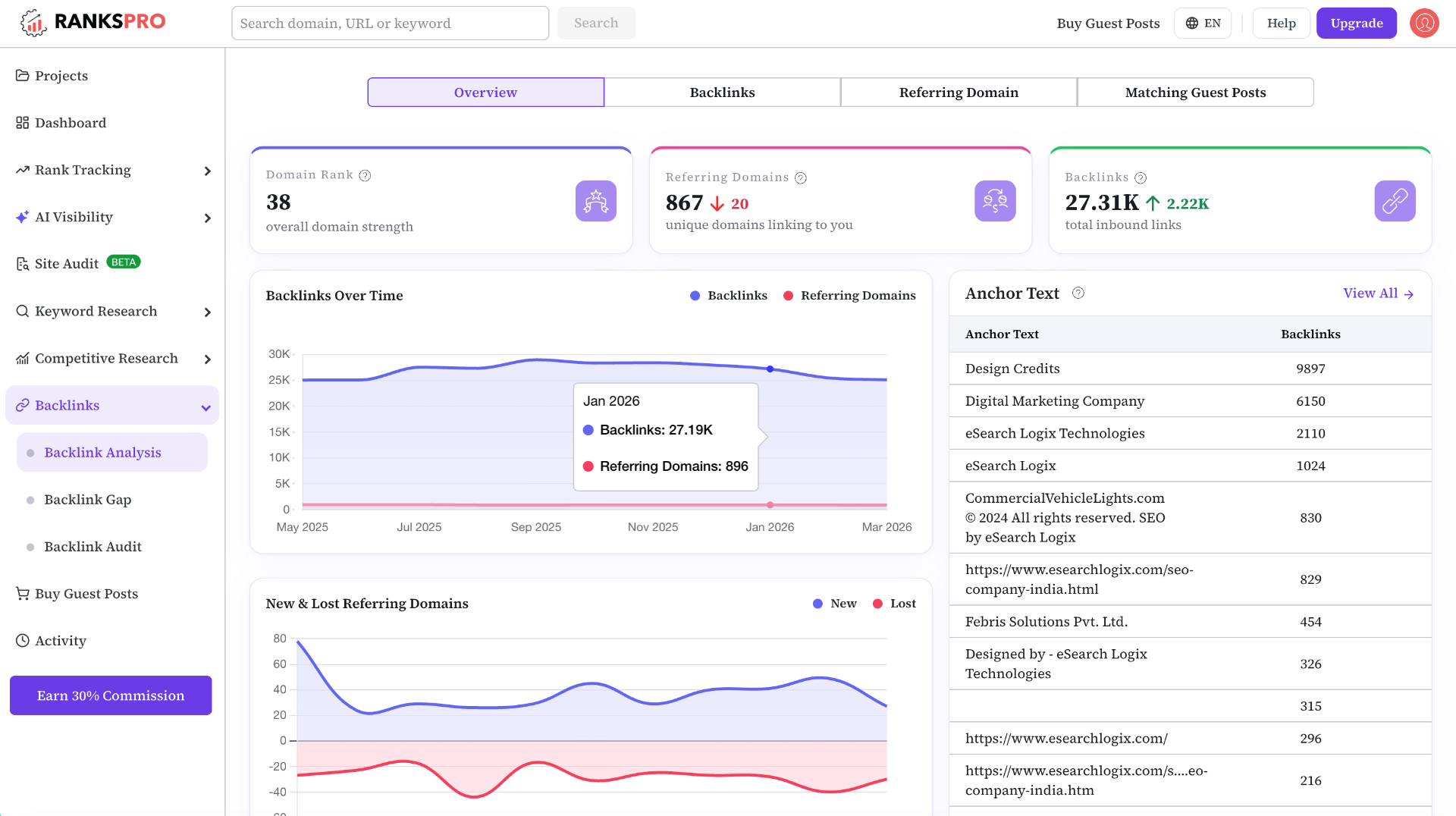The width and height of the screenshot is (1456, 816).
Task: Click the Site Audit document icon
Action: coord(23,264)
